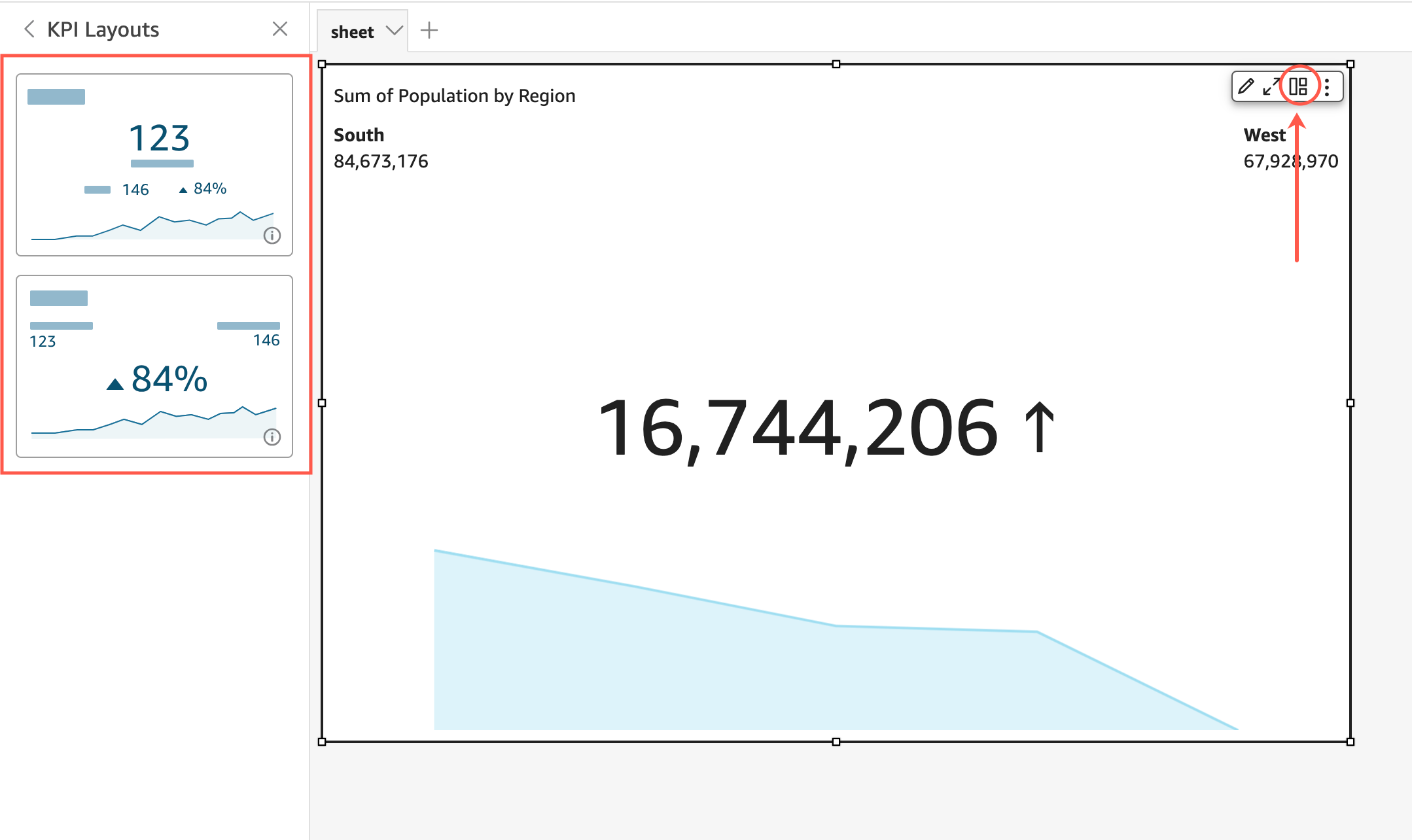1412x840 pixels.
Task: Add a new sheet with the plus icon
Action: (x=429, y=30)
